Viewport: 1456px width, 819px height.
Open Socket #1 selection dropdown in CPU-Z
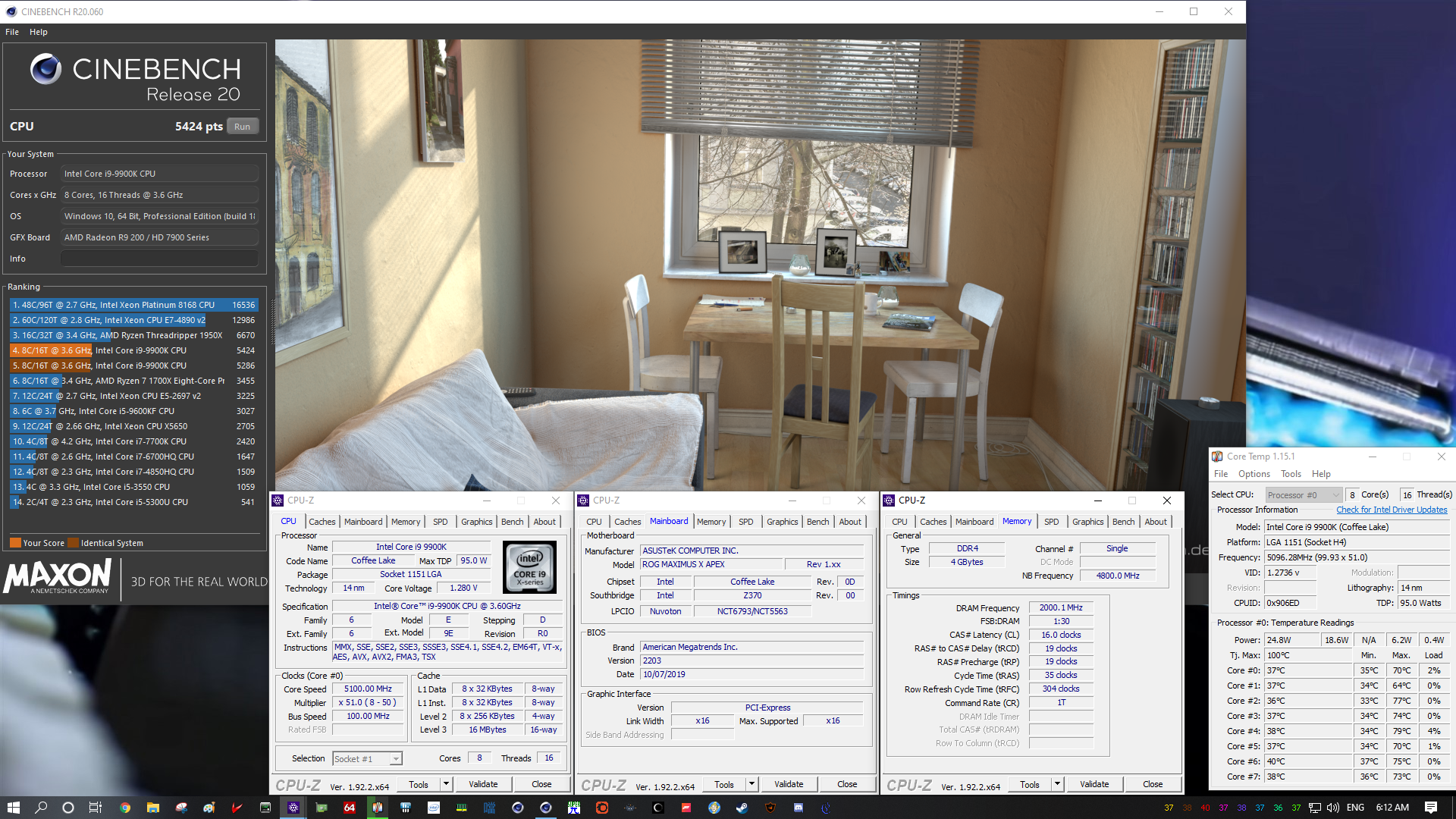[x=367, y=759]
